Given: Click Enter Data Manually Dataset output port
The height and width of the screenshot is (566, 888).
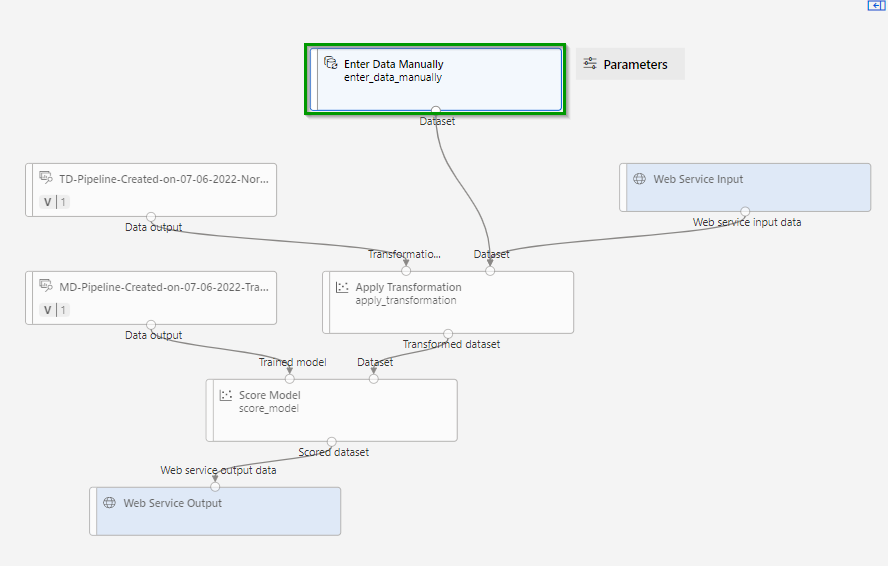Looking at the screenshot, I should [x=436, y=110].
